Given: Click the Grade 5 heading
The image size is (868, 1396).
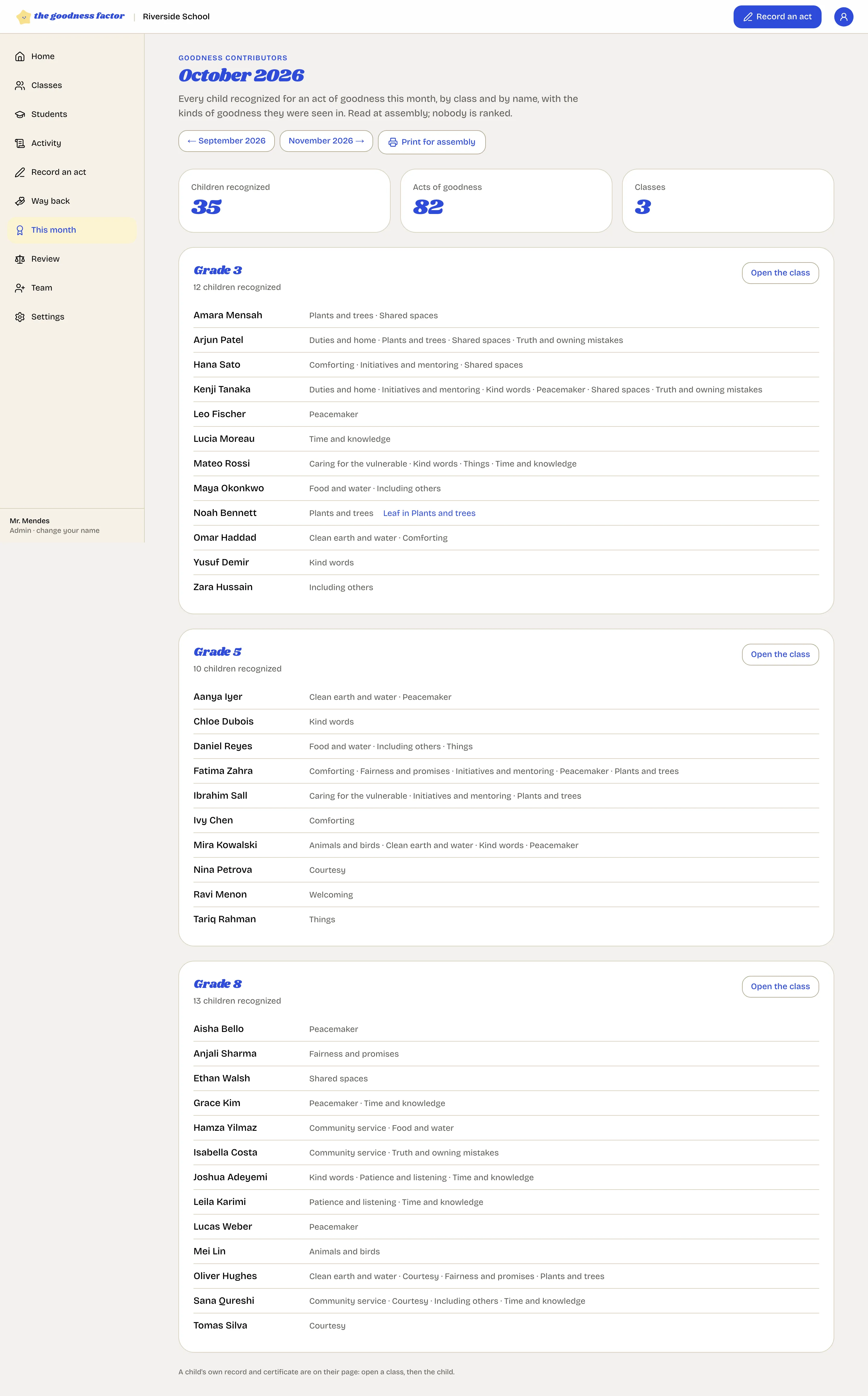Looking at the screenshot, I should [x=217, y=652].
